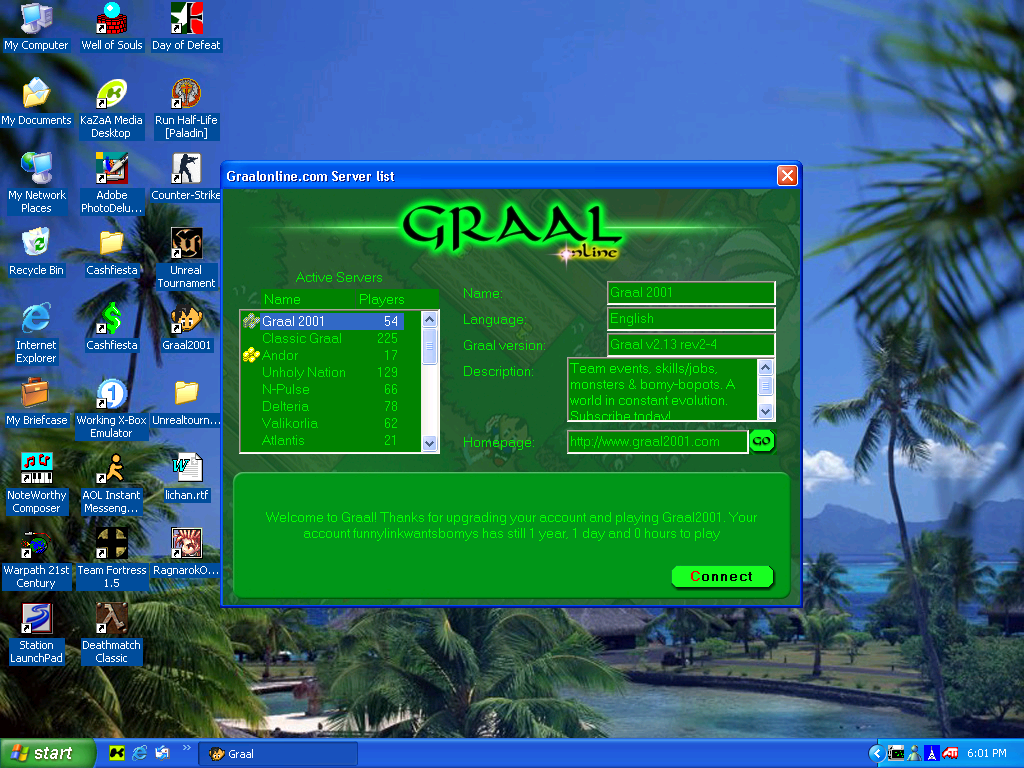This screenshot has width=1024, height=768.
Task: Click the Connect button
Action: click(x=722, y=577)
